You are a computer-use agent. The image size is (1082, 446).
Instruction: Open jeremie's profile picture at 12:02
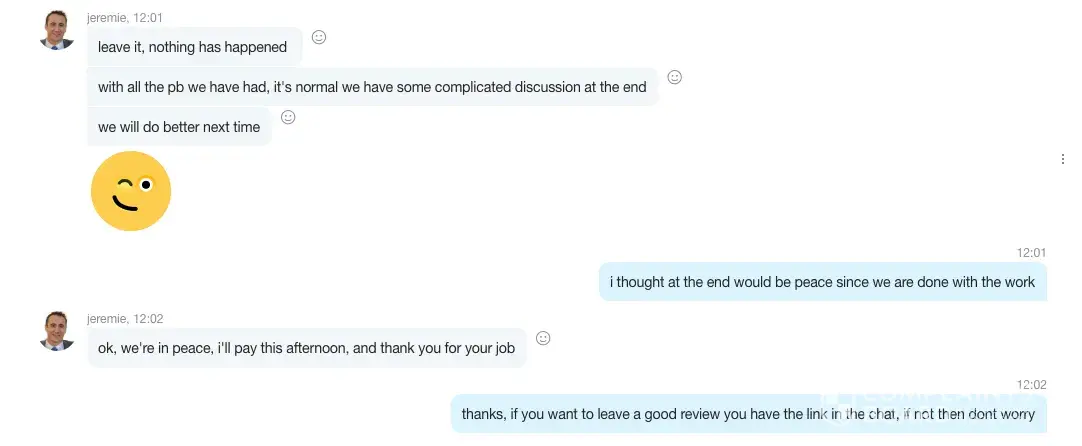coord(57,331)
